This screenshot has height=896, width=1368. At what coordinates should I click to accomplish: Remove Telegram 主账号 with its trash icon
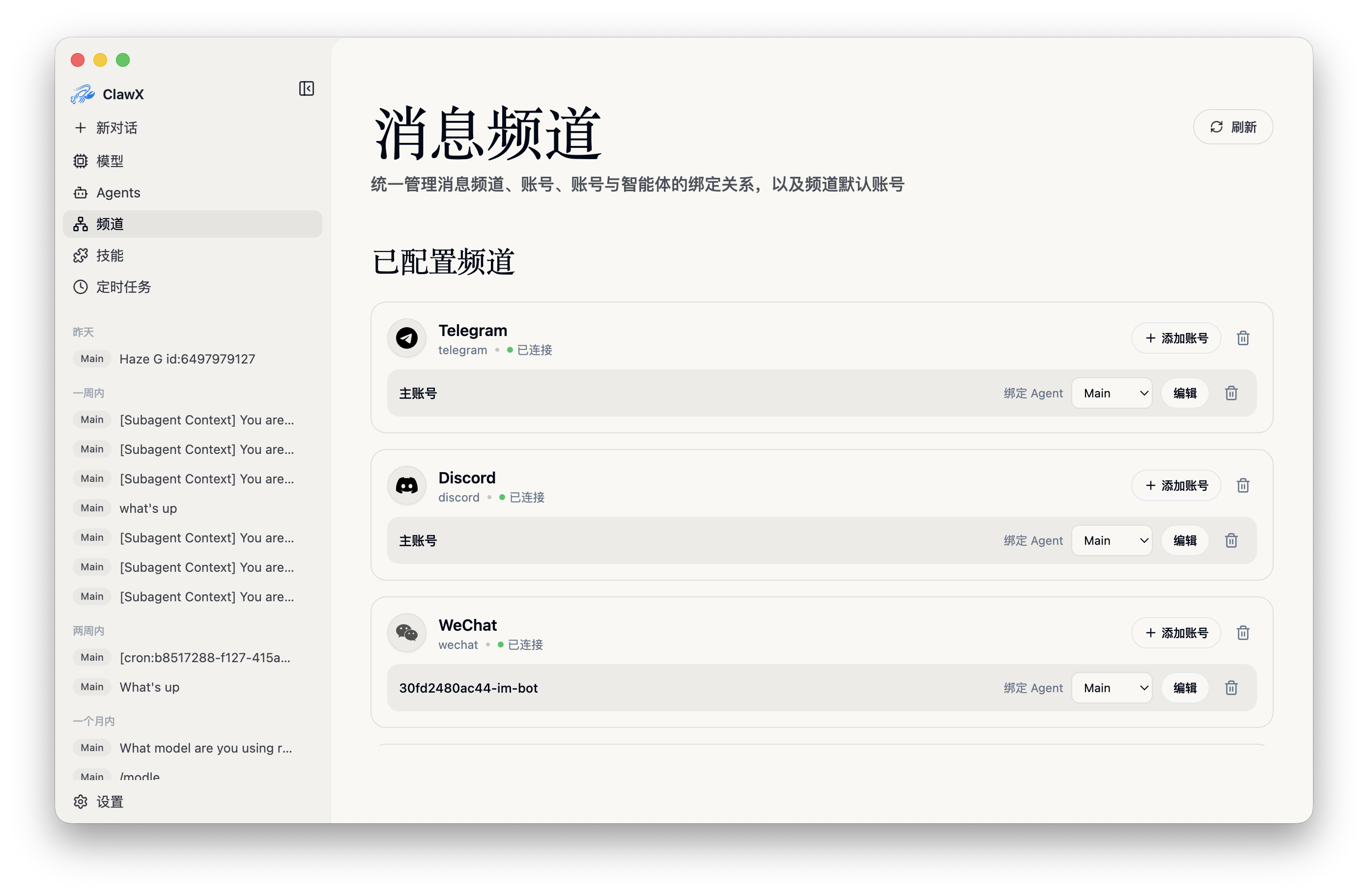point(1231,393)
